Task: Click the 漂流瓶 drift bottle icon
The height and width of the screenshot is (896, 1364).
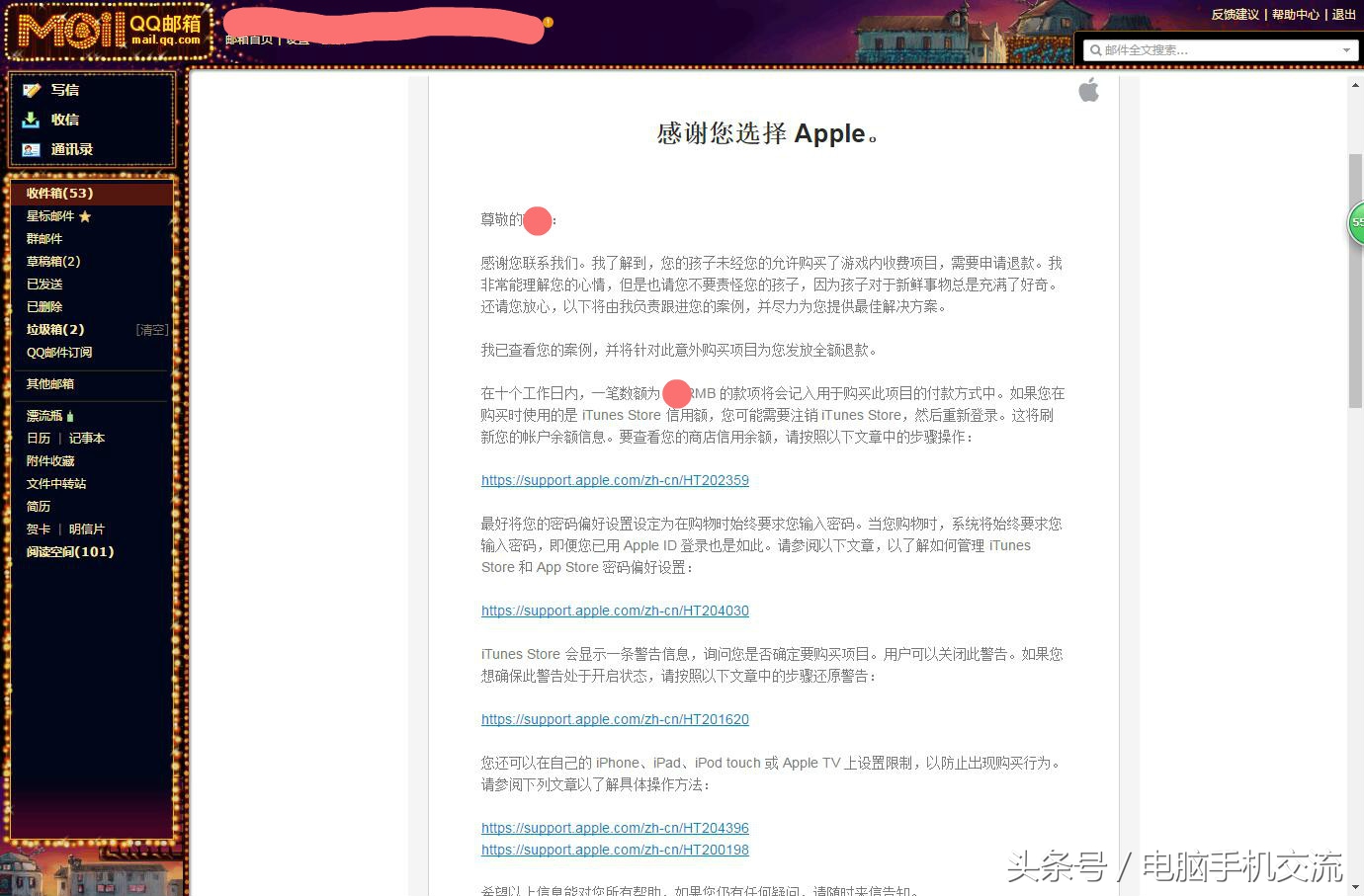Action: pyautogui.click(x=69, y=415)
